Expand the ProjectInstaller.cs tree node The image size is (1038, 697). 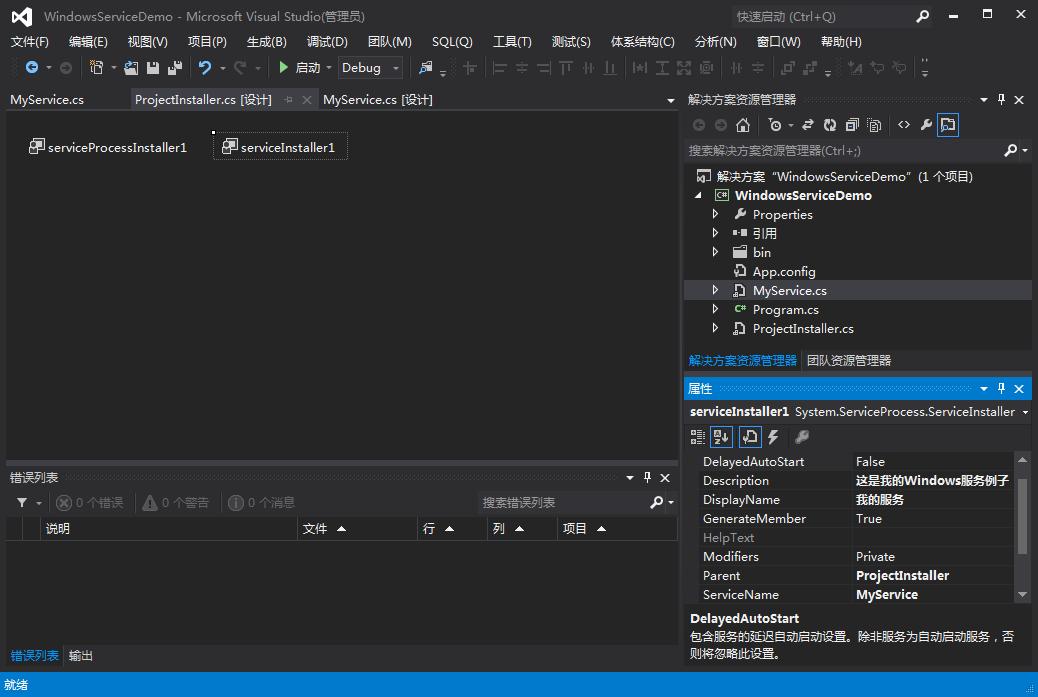[x=715, y=329]
